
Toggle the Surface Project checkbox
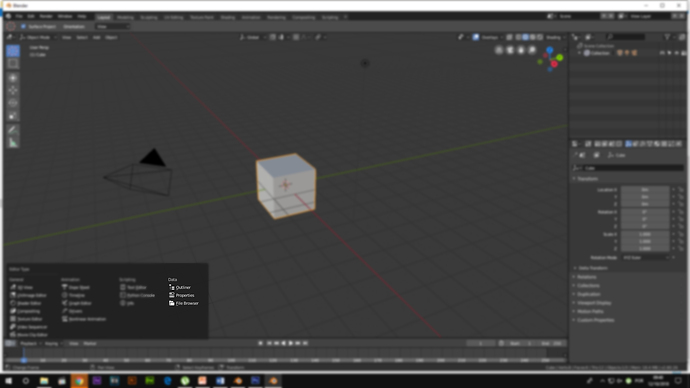coord(23,26)
